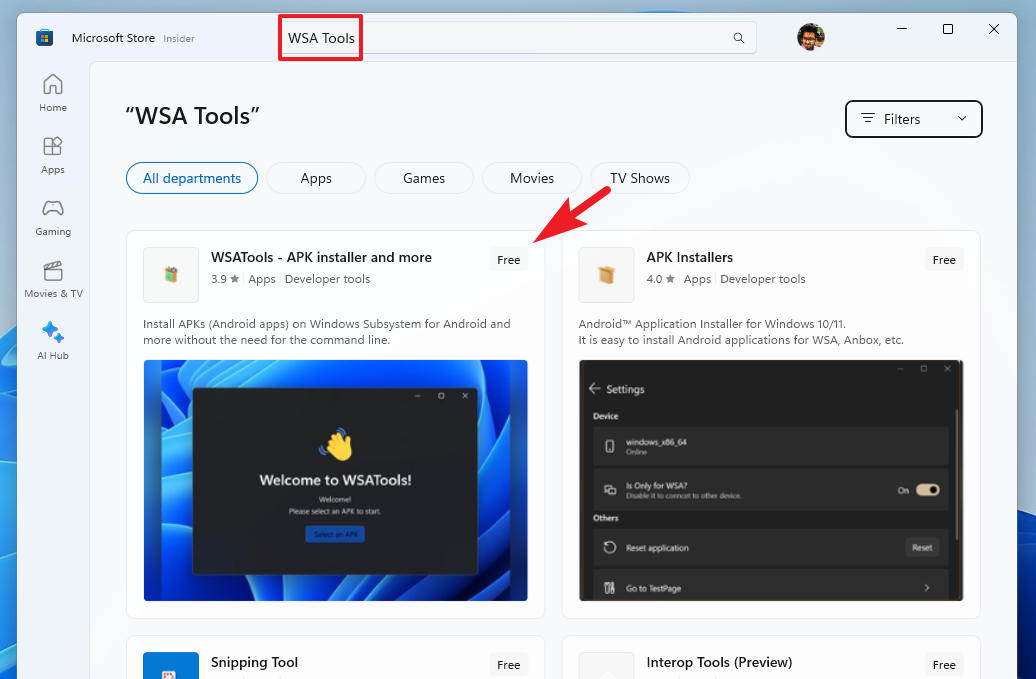Open the APK Installers title
Image resolution: width=1036 pixels, height=679 pixels.
pyautogui.click(x=690, y=258)
